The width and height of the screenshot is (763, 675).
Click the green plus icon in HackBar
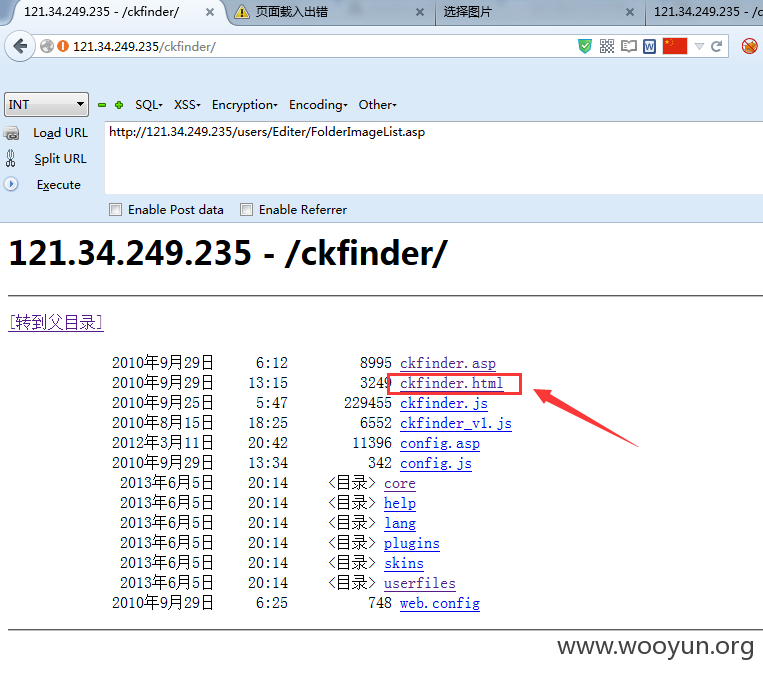(119, 105)
